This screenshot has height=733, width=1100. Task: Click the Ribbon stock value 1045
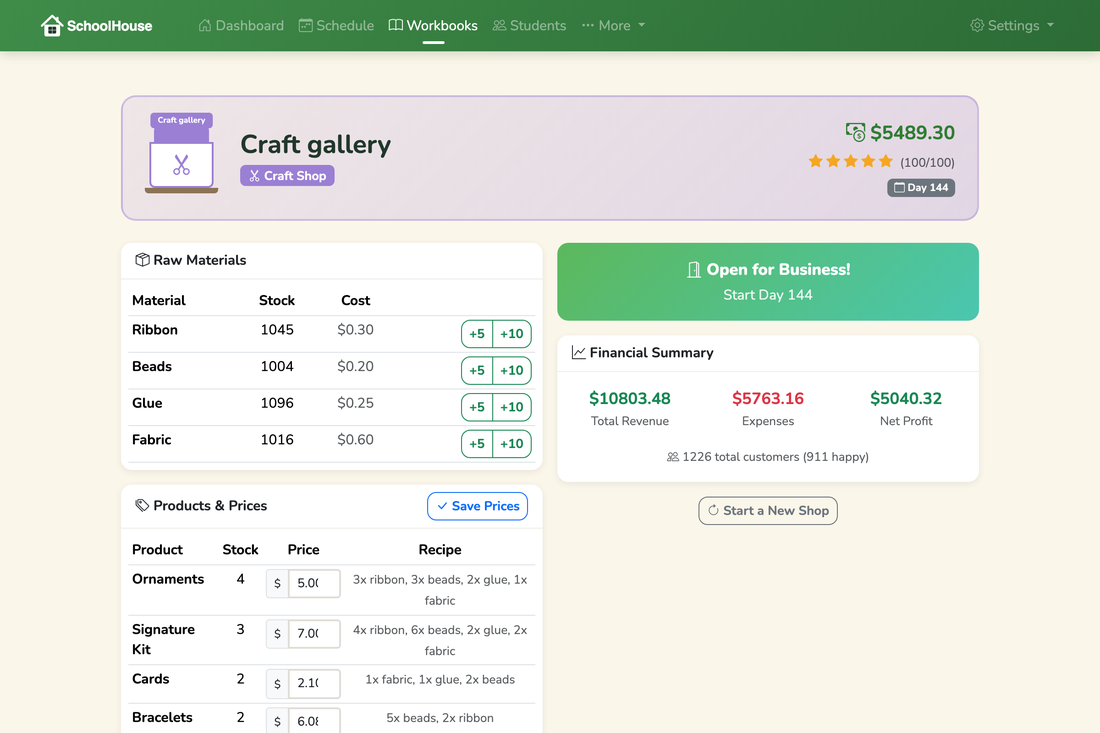pos(277,330)
